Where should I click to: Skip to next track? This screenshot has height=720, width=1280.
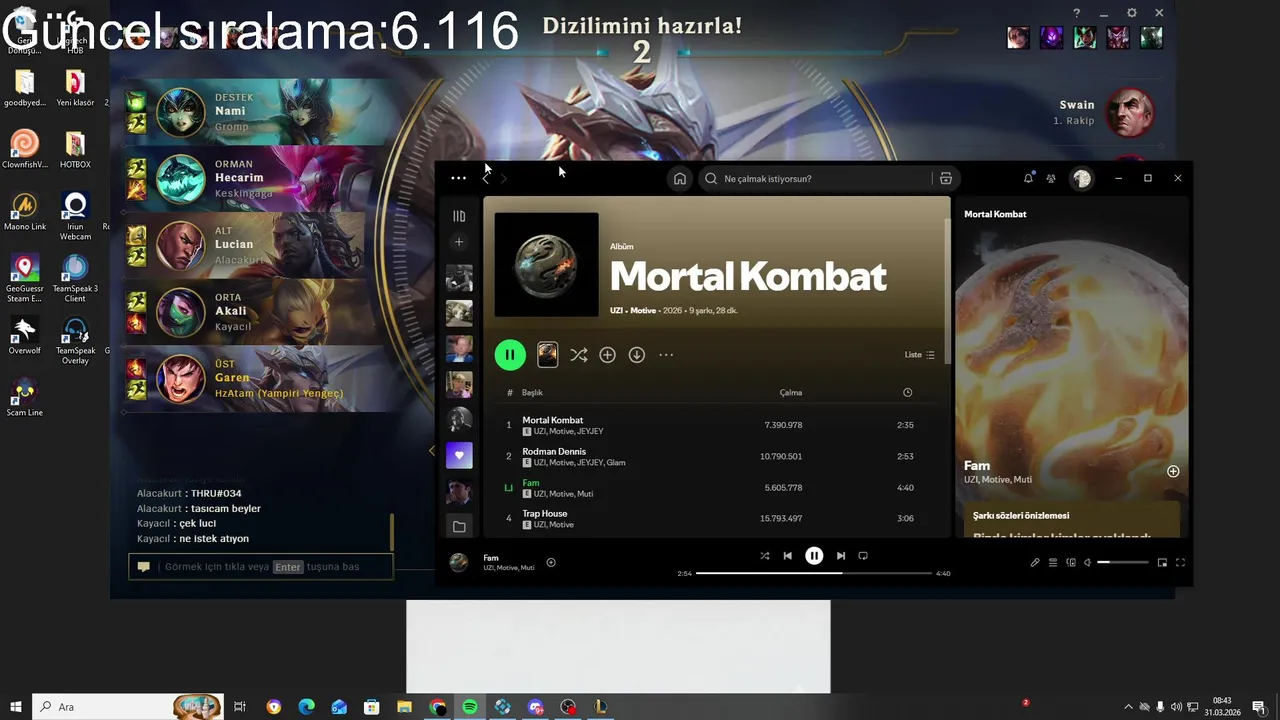(841, 556)
